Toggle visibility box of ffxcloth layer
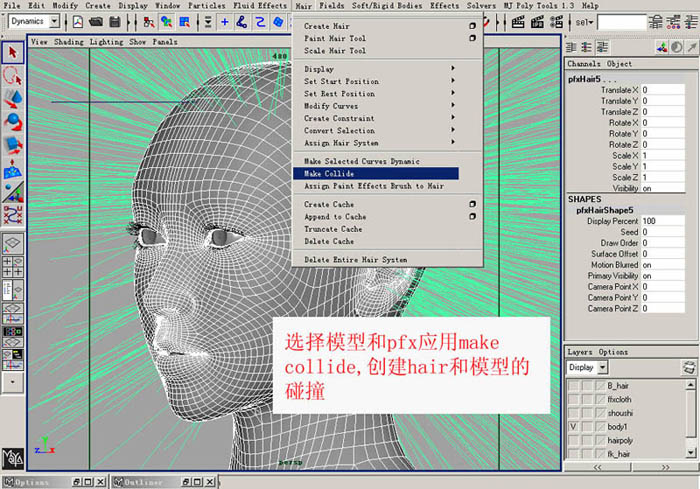The width and height of the screenshot is (700, 489). point(573,399)
